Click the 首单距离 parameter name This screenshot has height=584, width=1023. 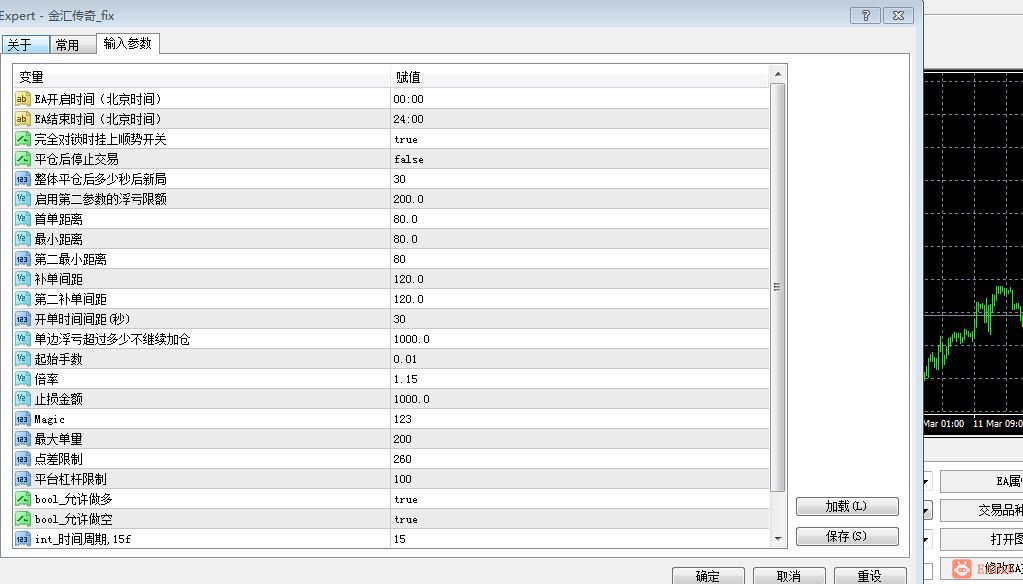[59, 219]
